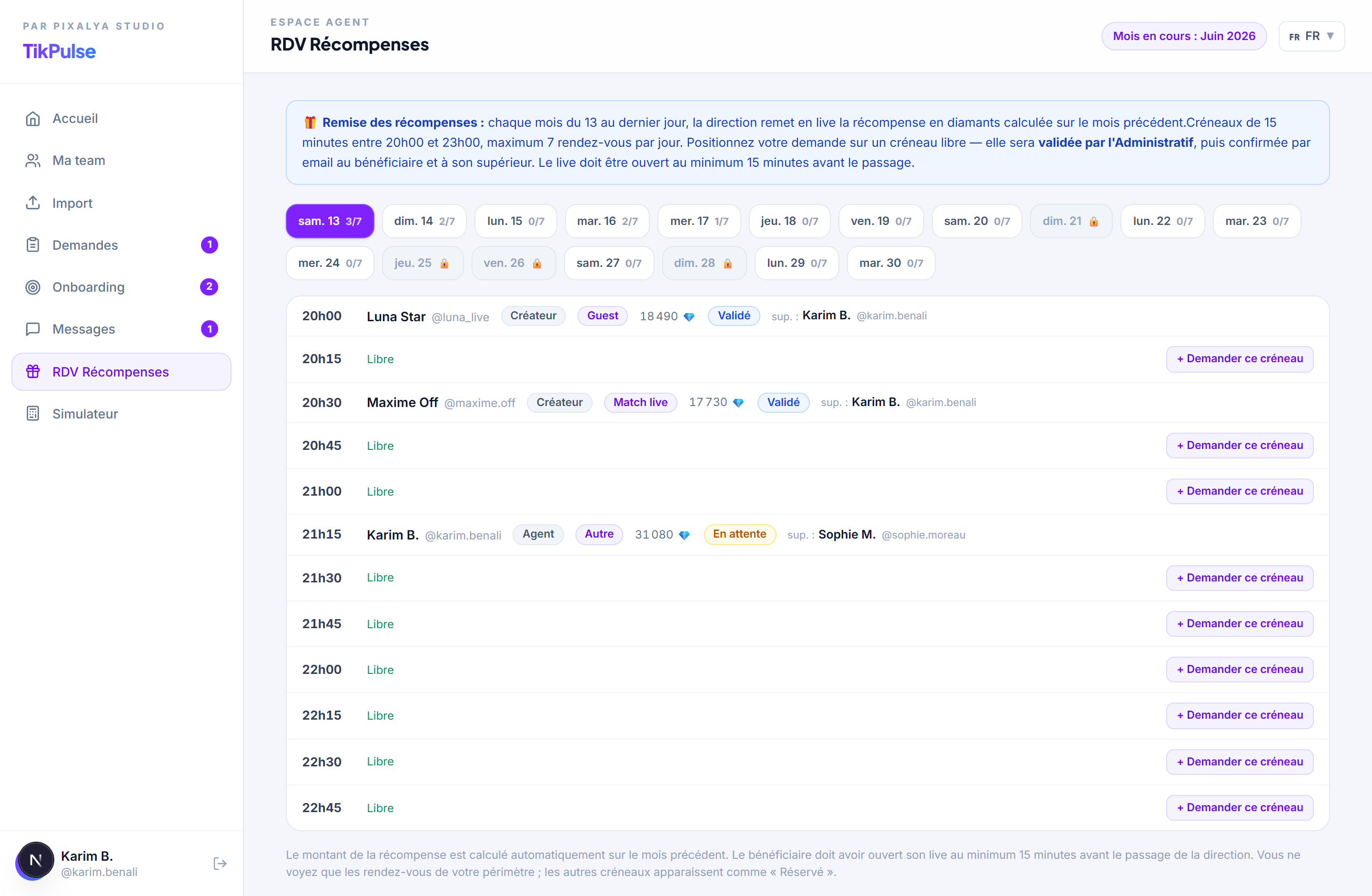Click the RDV Récompenses gift icon
Image resolution: width=1372 pixels, height=896 pixels.
click(x=33, y=372)
